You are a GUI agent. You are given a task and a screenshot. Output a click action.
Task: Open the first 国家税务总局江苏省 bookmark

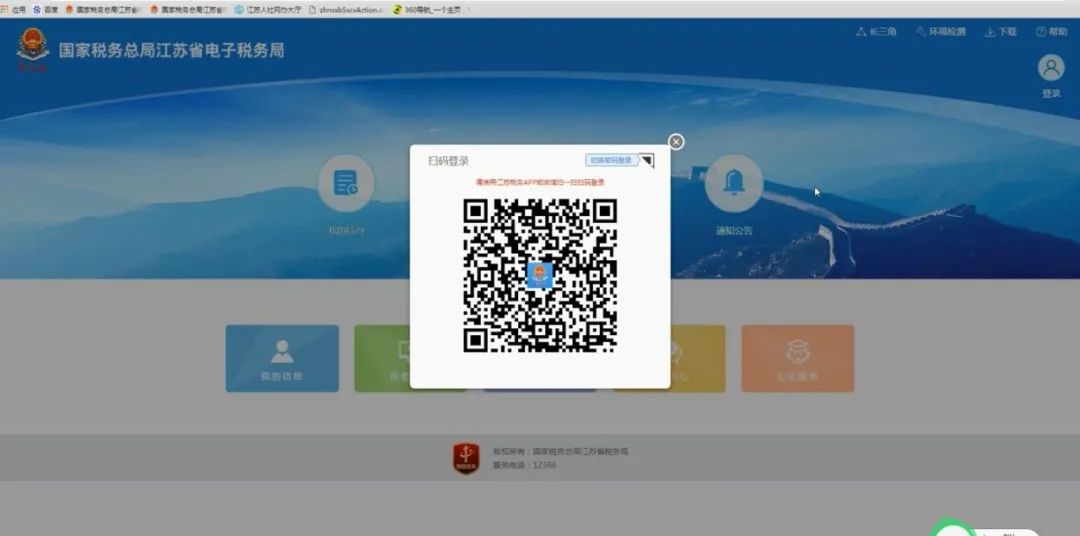[x=104, y=10]
